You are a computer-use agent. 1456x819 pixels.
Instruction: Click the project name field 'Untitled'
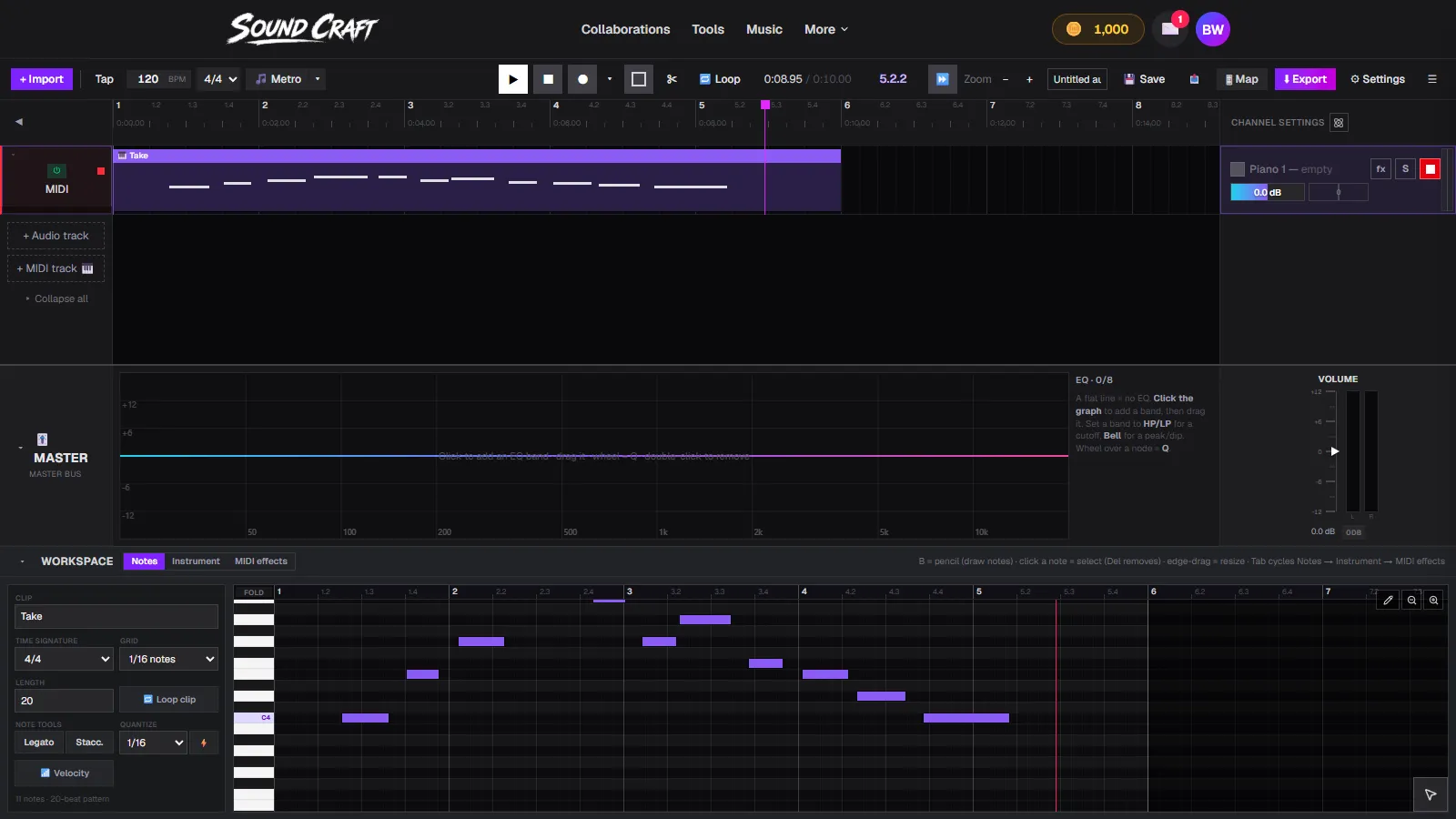click(1077, 79)
